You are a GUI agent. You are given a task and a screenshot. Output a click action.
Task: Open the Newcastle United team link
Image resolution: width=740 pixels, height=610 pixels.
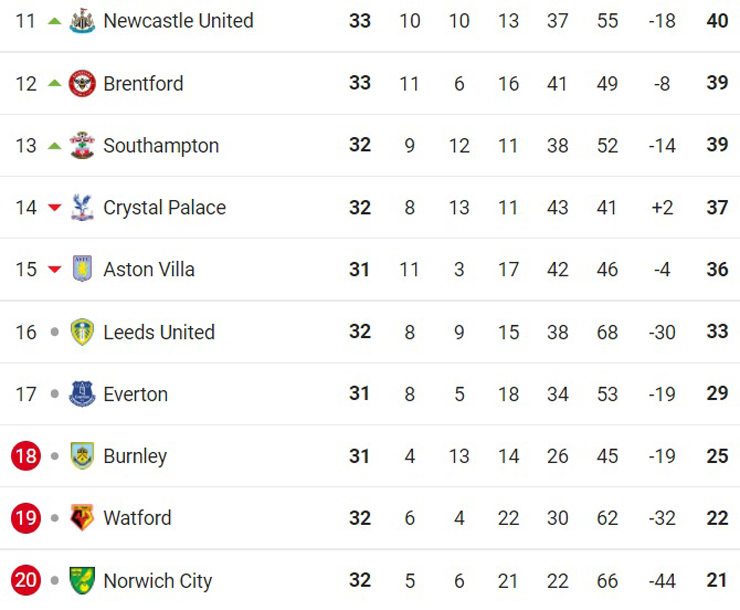(x=178, y=21)
